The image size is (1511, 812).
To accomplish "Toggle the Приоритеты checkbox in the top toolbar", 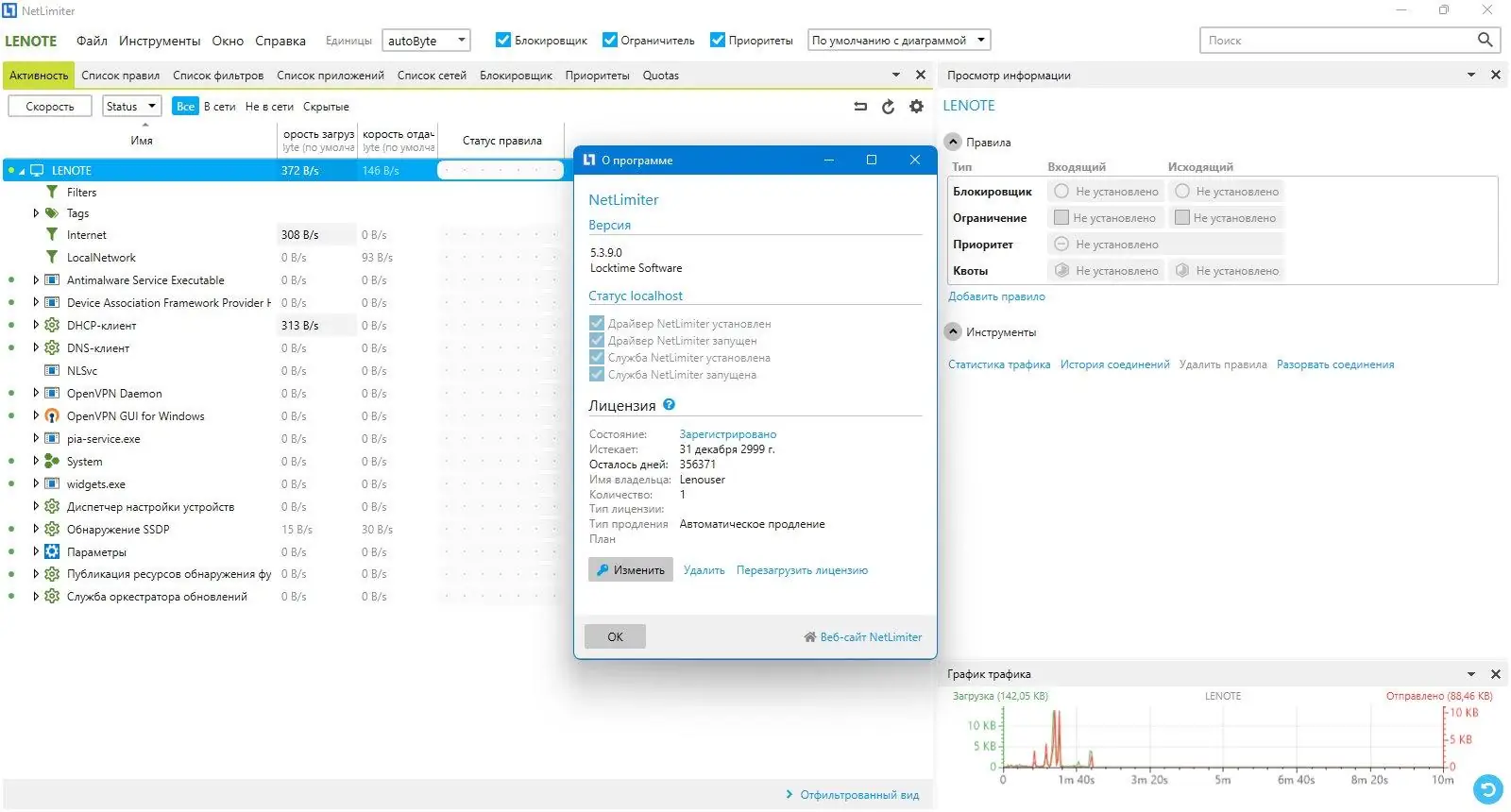I will [718, 40].
